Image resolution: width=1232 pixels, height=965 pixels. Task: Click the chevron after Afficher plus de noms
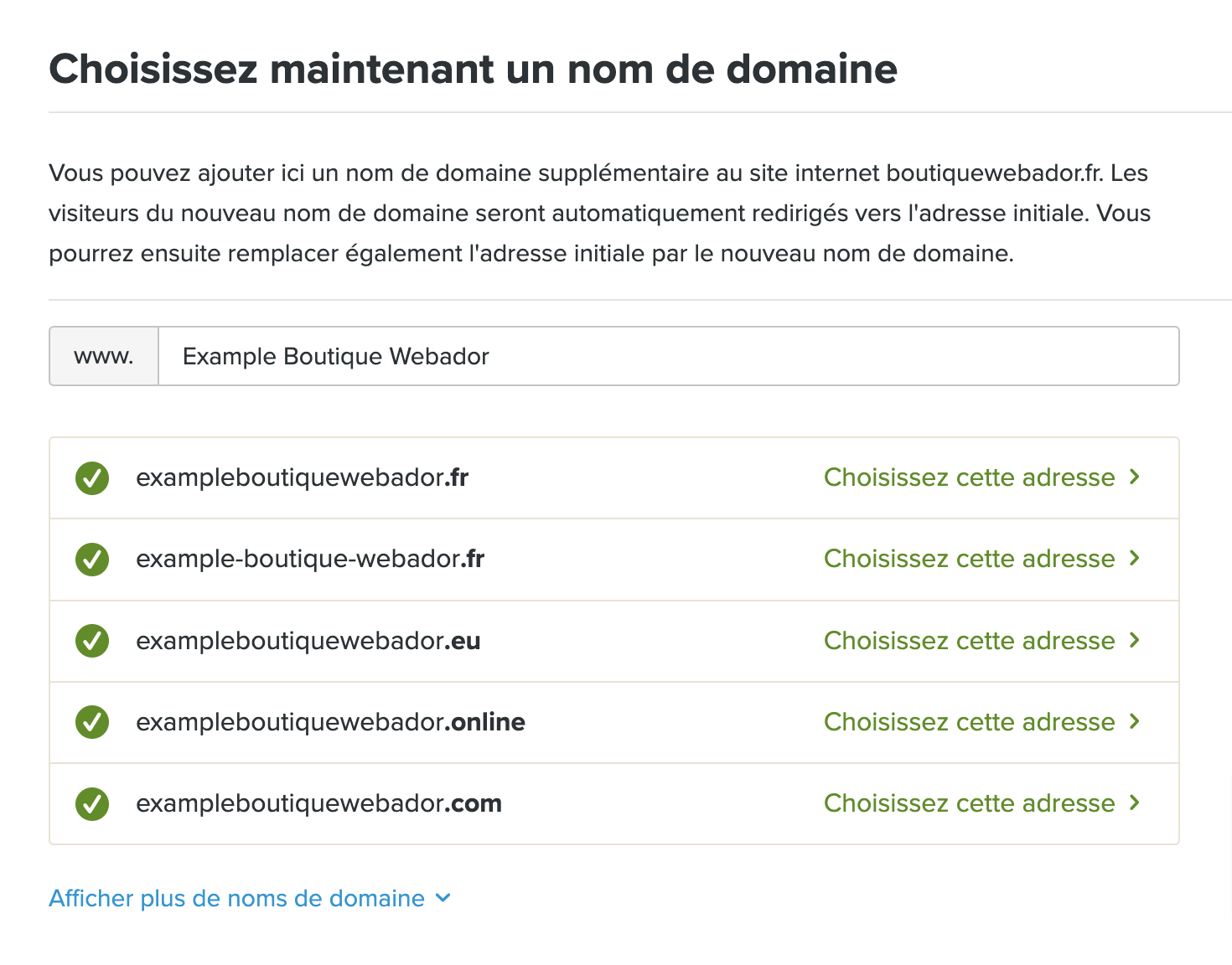[443, 899]
